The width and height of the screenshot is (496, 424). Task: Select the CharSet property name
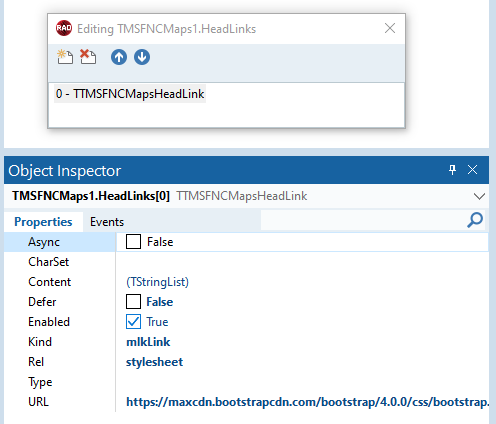tap(49, 262)
